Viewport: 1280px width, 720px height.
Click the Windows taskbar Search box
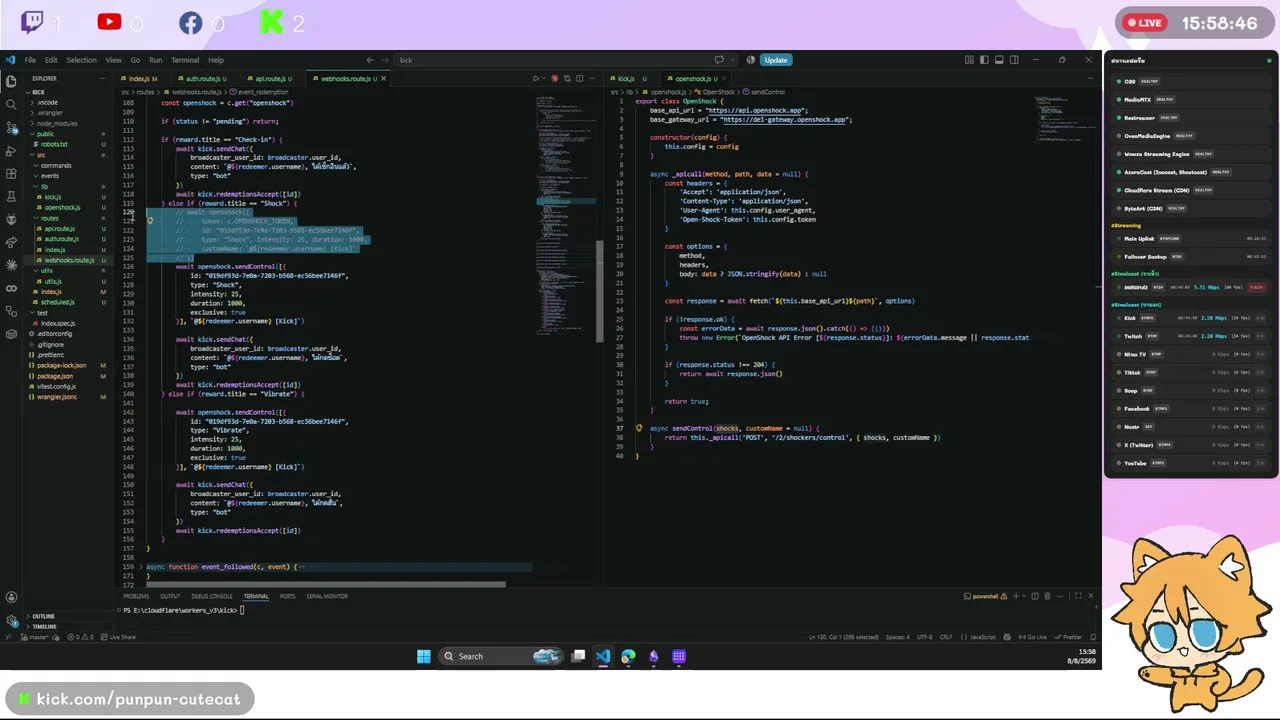coord(501,656)
